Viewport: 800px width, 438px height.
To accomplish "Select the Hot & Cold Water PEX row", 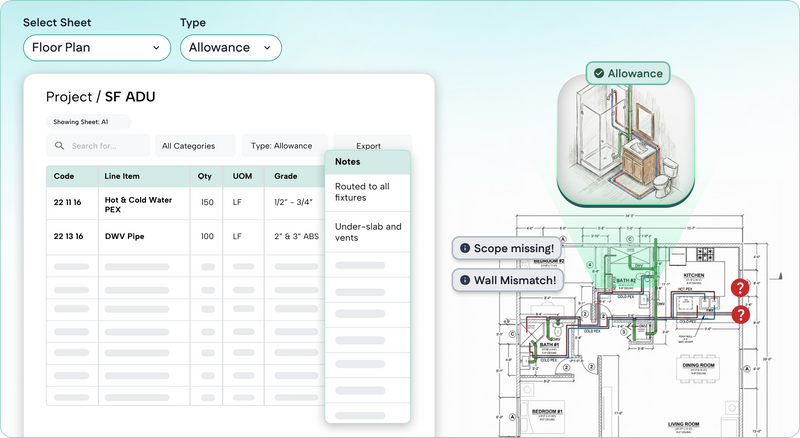I will tap(138, 203).
